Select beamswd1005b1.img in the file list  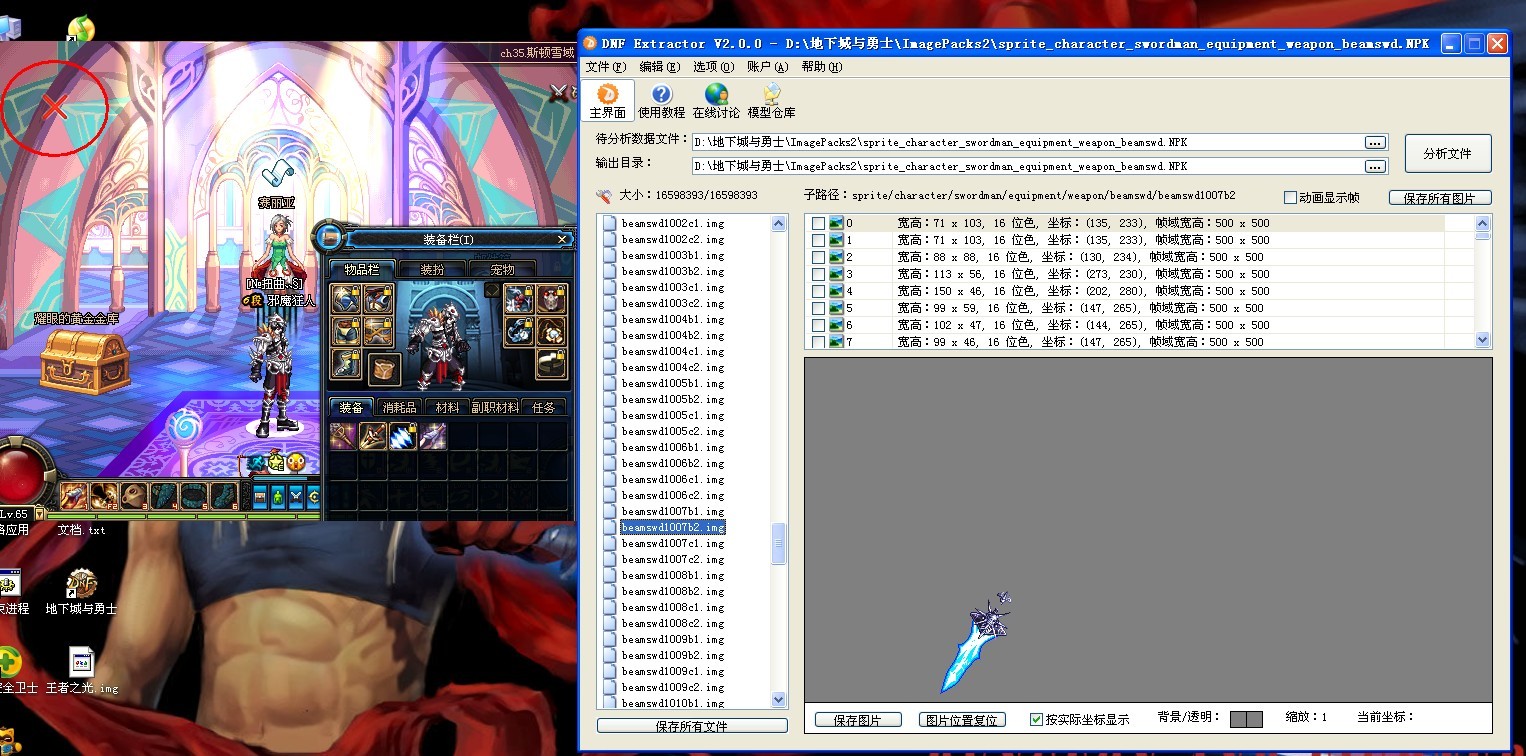click(x=673, y=383)
